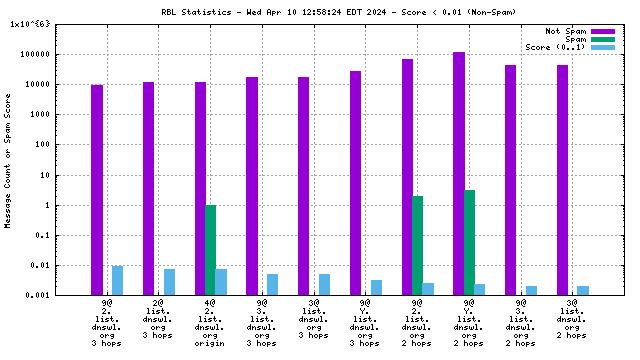The image size is (640, 360).
Task: Click the '4@ 2. list.dnswl.org origin' x-axis label
Action: tap(209, 323)
